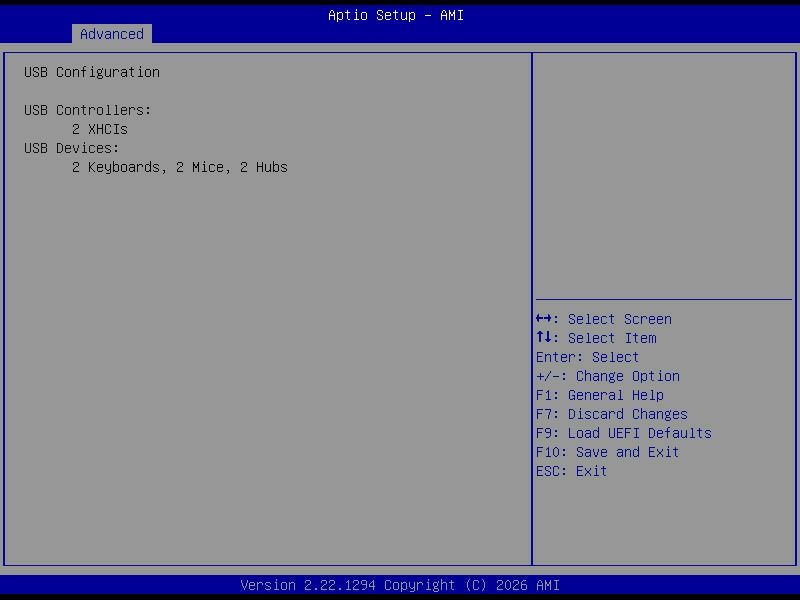This screenshot has width=800, height=600.
Task: Click the F9: Load UEFI Defaults line
Action: [x=623, y=433]
